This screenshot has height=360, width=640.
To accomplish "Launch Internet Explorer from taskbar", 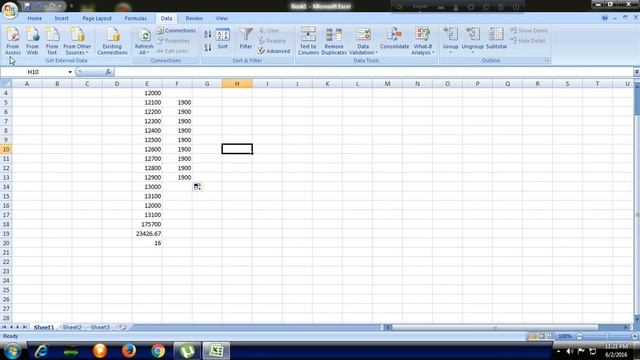I will point(41,351).
